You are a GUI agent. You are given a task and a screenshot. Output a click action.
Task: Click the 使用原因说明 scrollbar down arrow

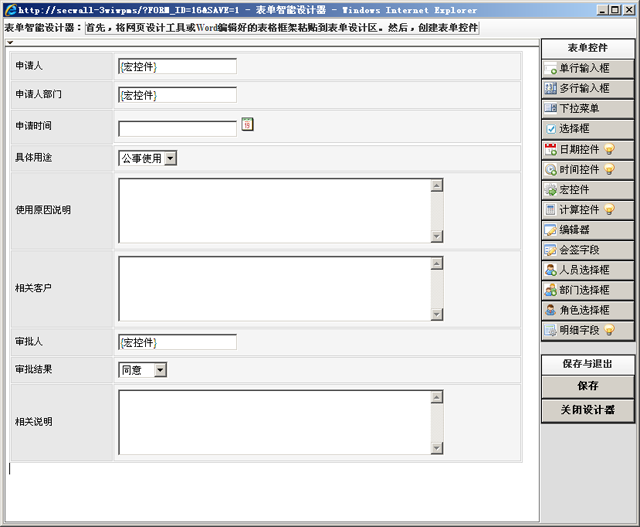click(x=437, y=236)
